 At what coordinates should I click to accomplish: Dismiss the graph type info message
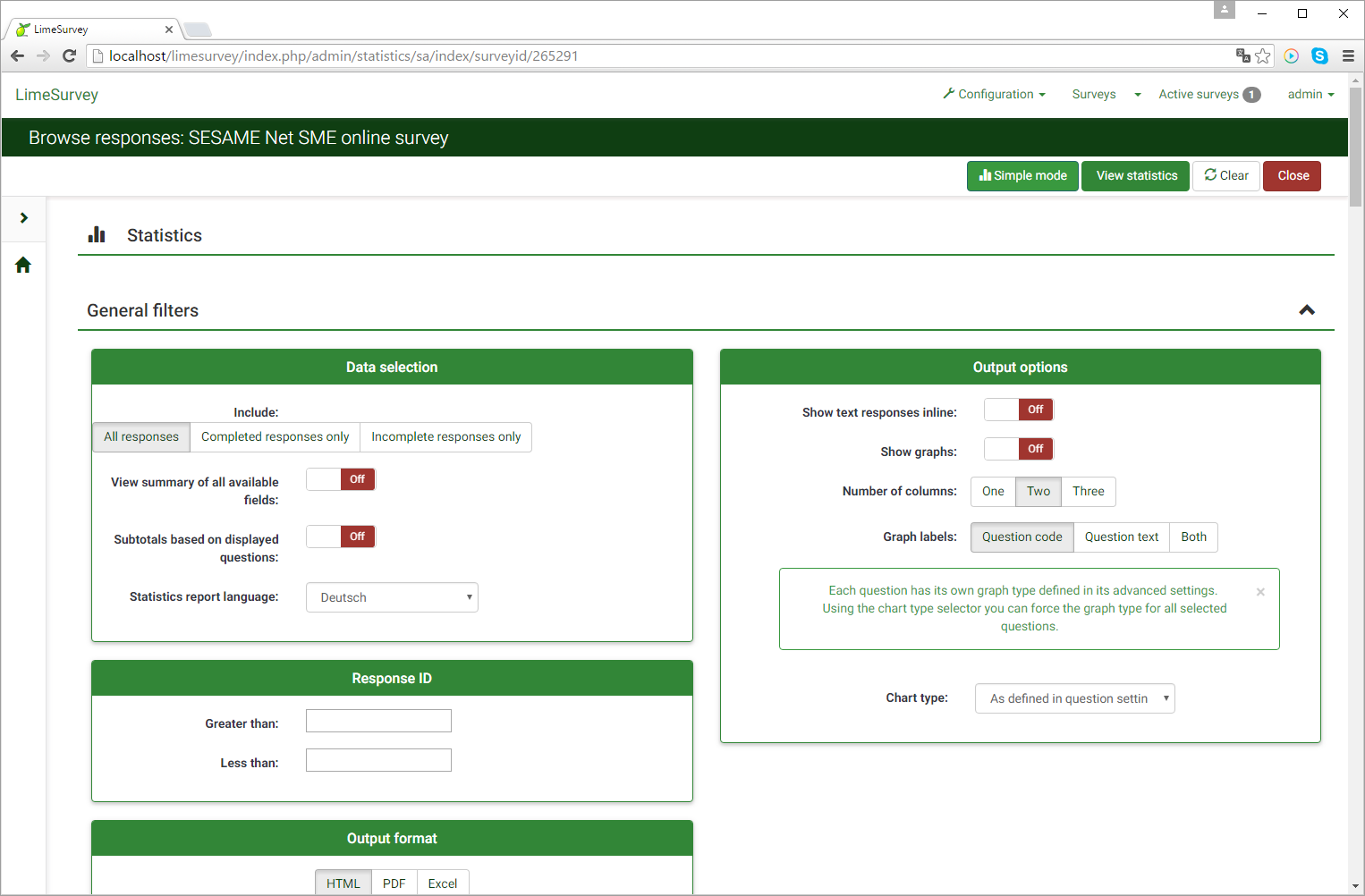(1259, 592)
